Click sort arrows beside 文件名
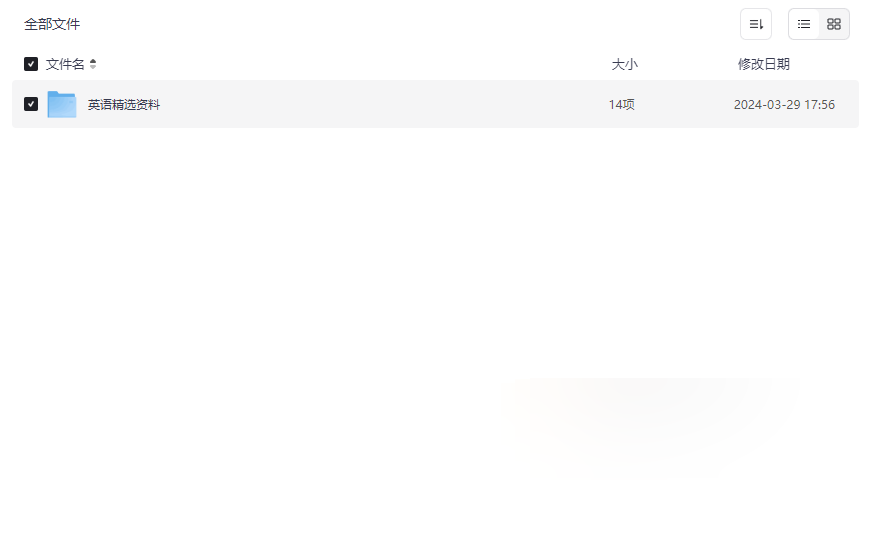 93,64
